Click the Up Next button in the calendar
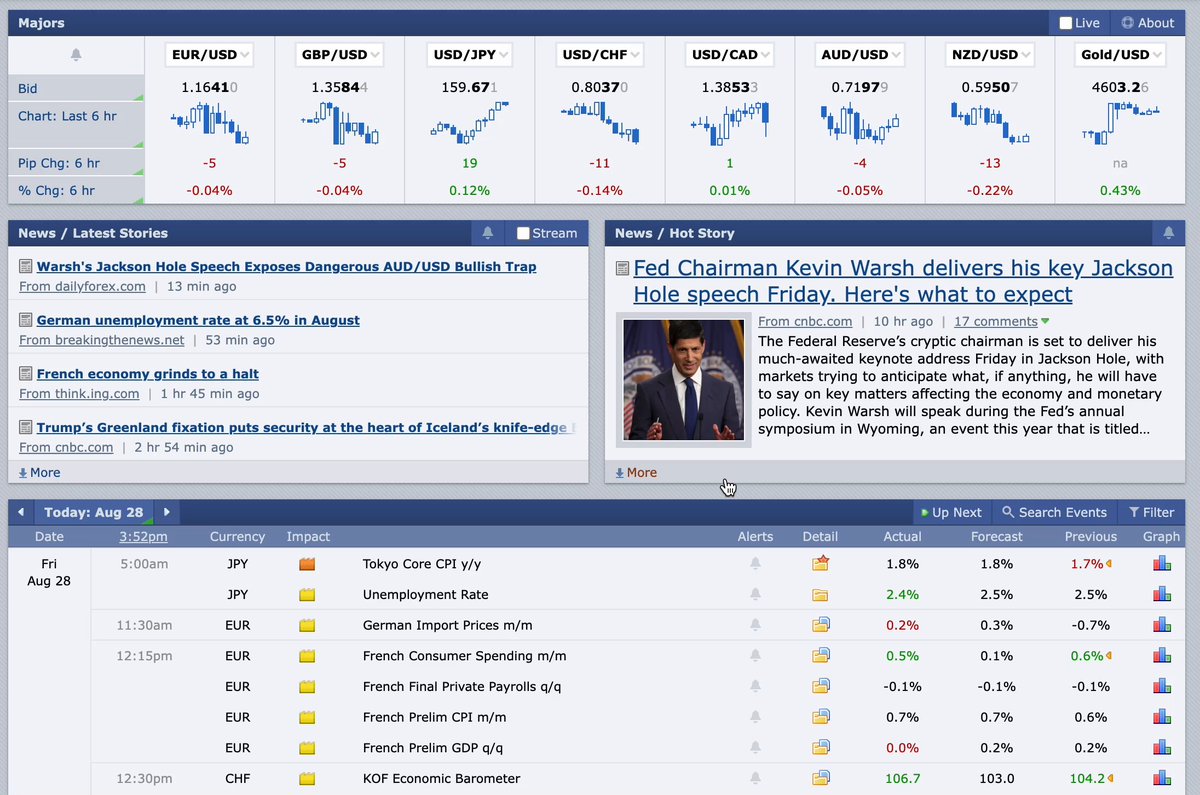This screenshot has height=795, width=1200. coord(951,512)
